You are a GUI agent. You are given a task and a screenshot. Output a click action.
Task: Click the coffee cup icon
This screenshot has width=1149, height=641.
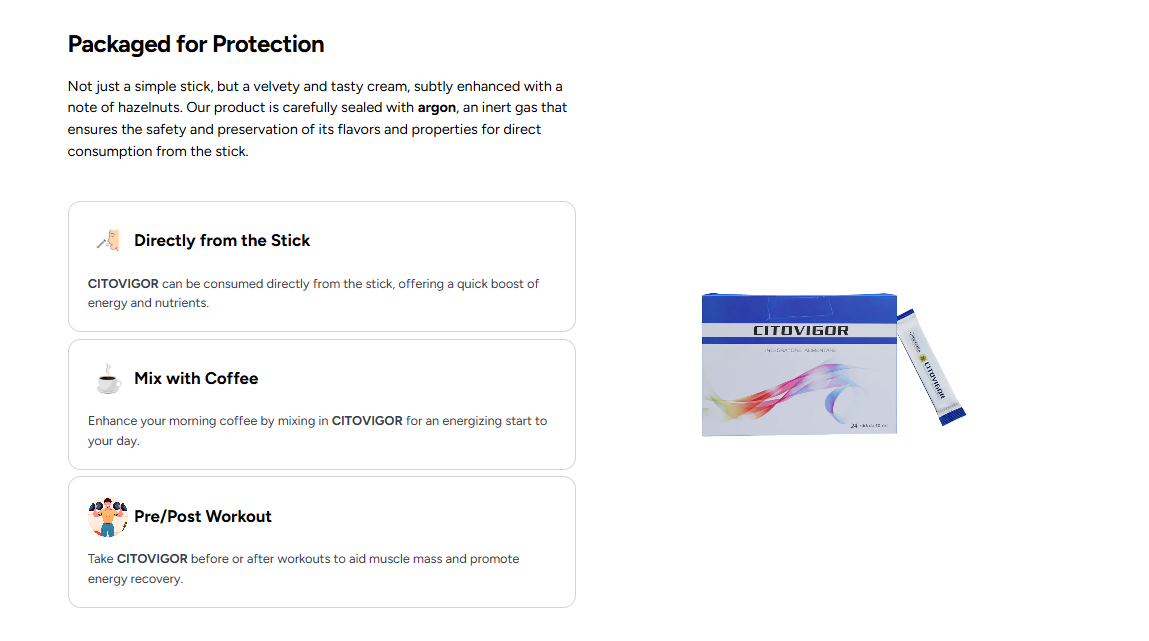pyautogui.click(x=108, y=379)
